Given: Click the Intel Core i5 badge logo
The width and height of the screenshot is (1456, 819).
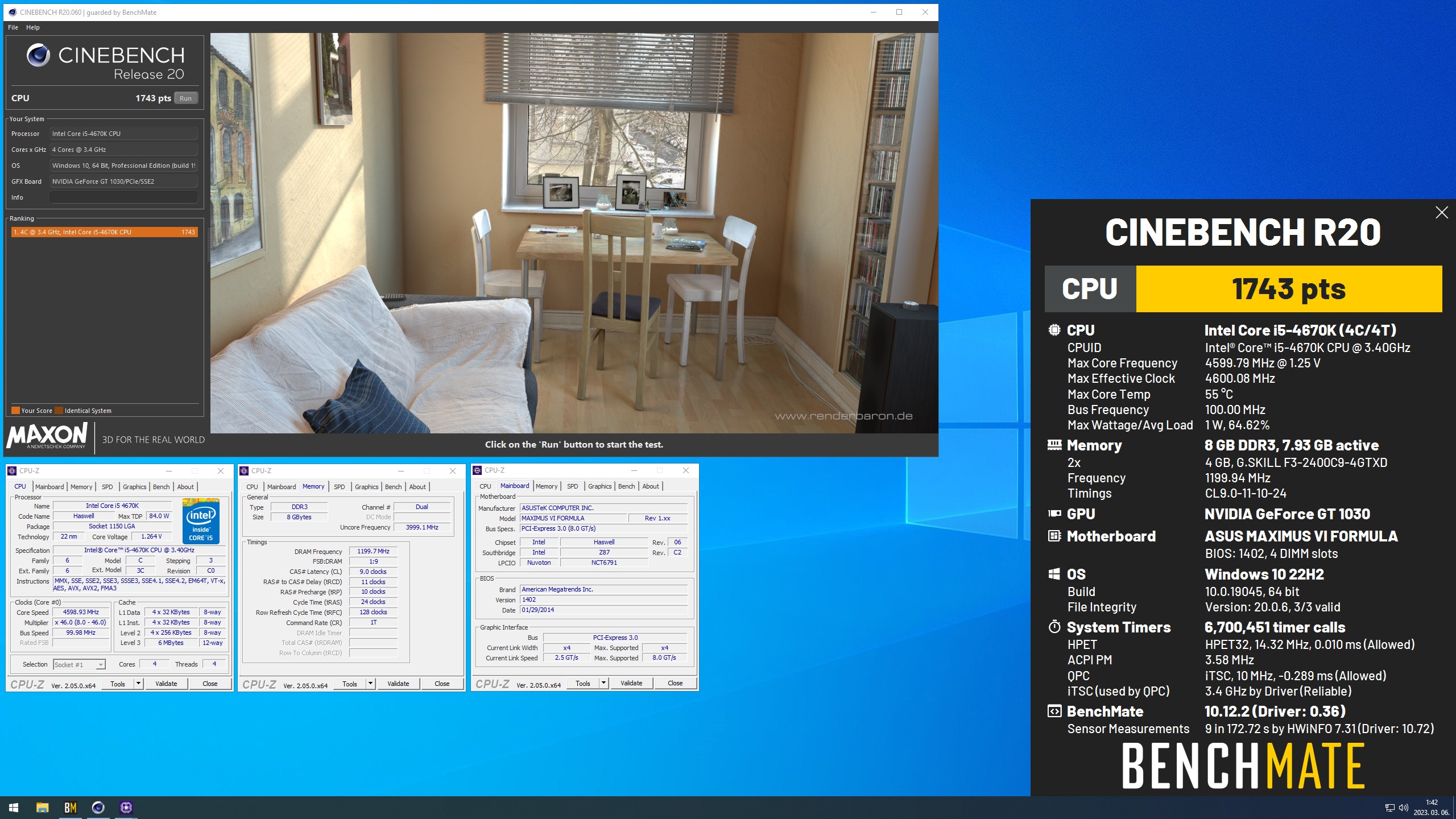Looking at the screenshot, I should click(201, 521).
